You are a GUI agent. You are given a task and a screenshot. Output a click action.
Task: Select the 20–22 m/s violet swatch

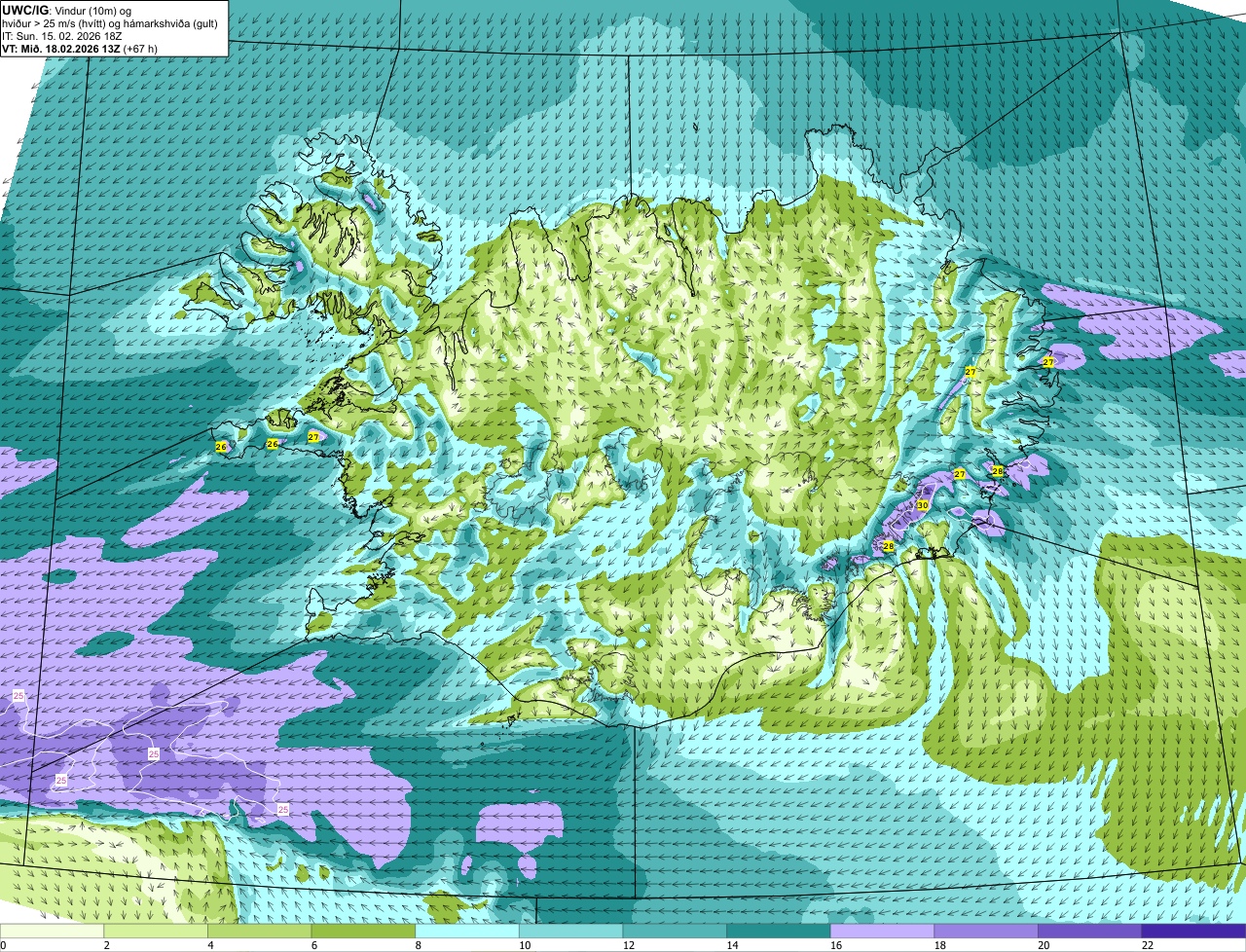pos(1090,932)
